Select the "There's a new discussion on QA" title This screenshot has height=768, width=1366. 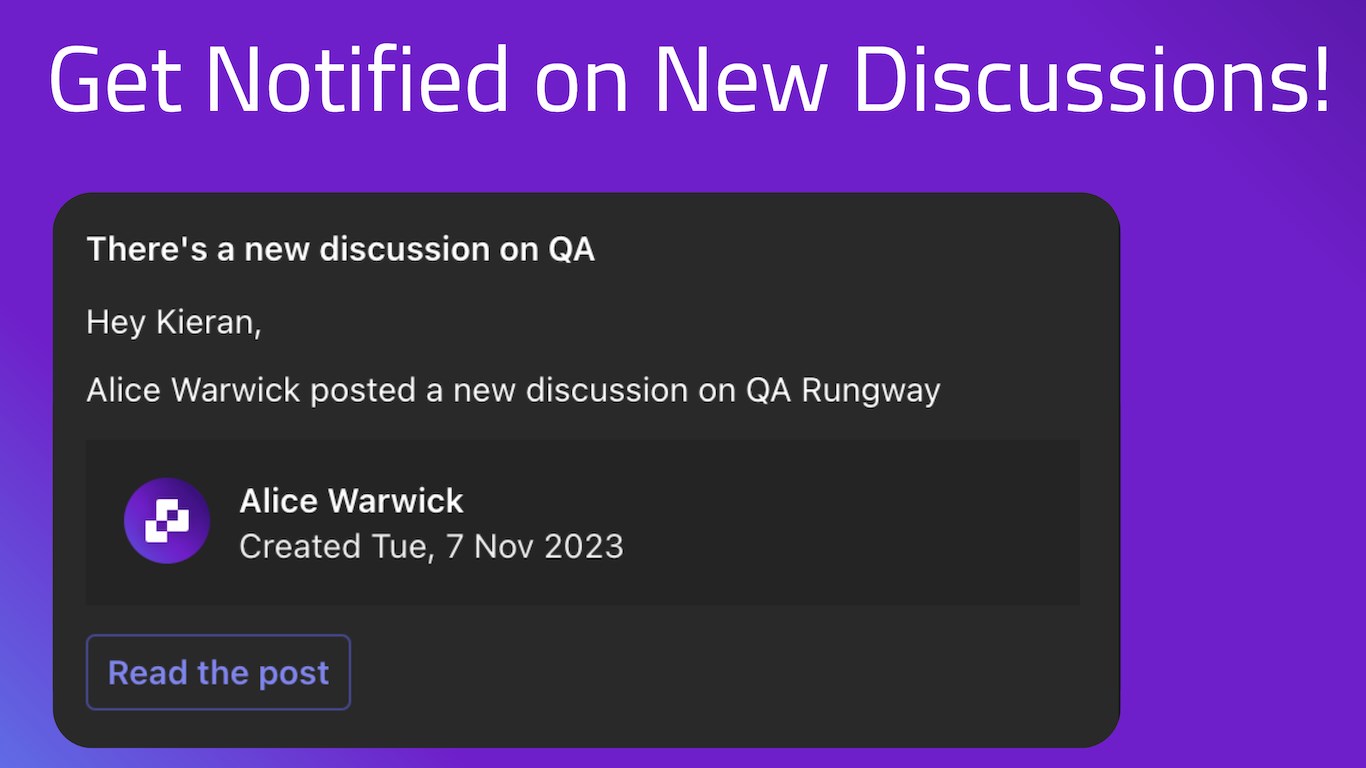pyautogui.click(x=340, y=249)
